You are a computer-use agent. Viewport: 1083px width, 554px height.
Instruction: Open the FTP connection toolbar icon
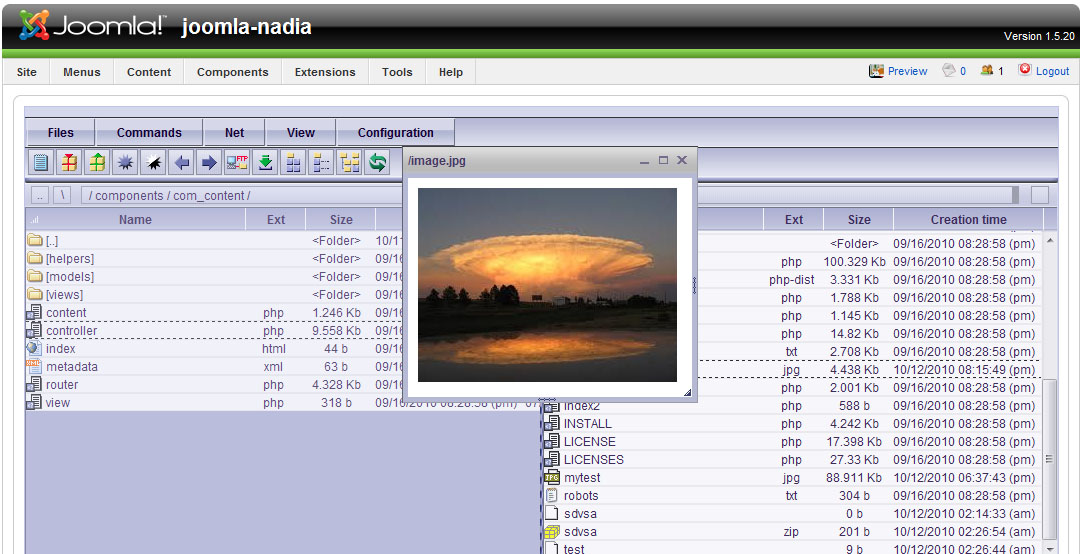[237, 162]
